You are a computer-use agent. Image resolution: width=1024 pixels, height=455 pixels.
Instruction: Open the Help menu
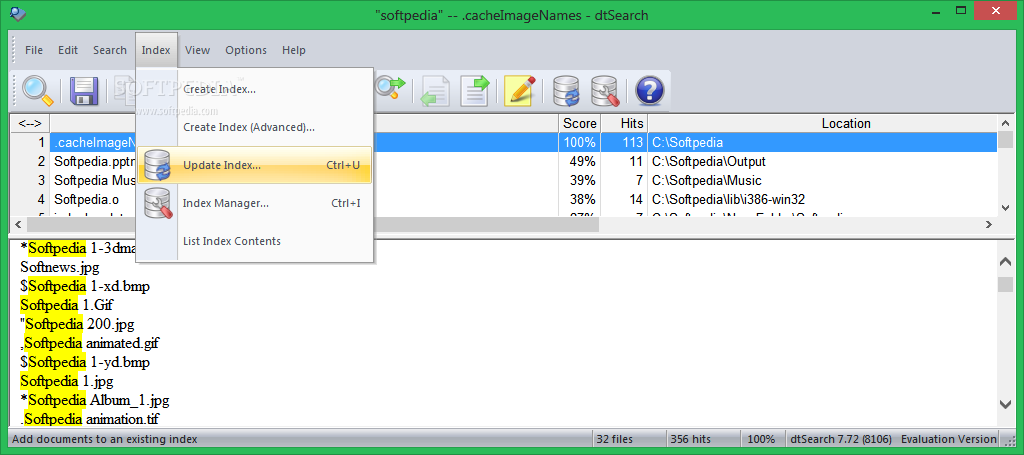coord(294,50)
